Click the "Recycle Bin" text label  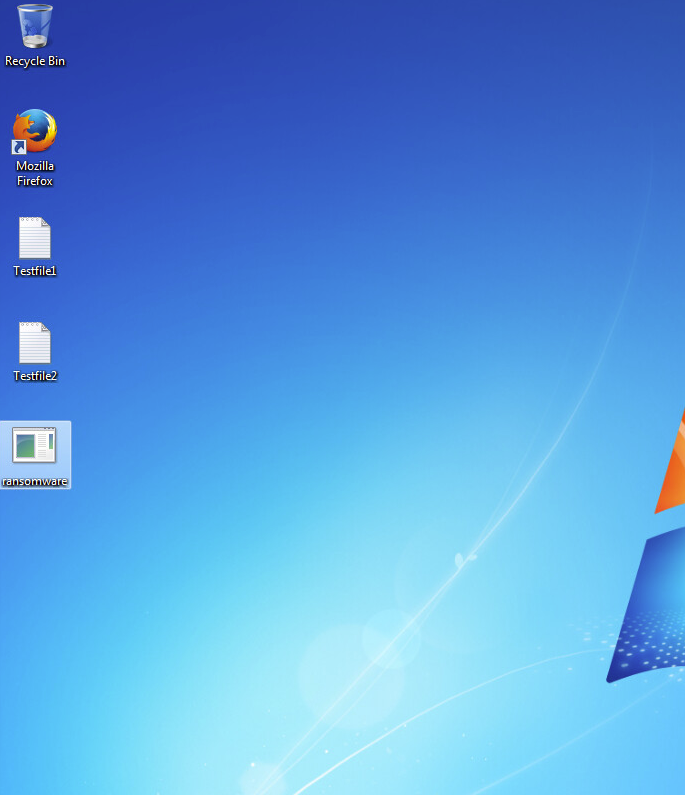pos(35,61)
